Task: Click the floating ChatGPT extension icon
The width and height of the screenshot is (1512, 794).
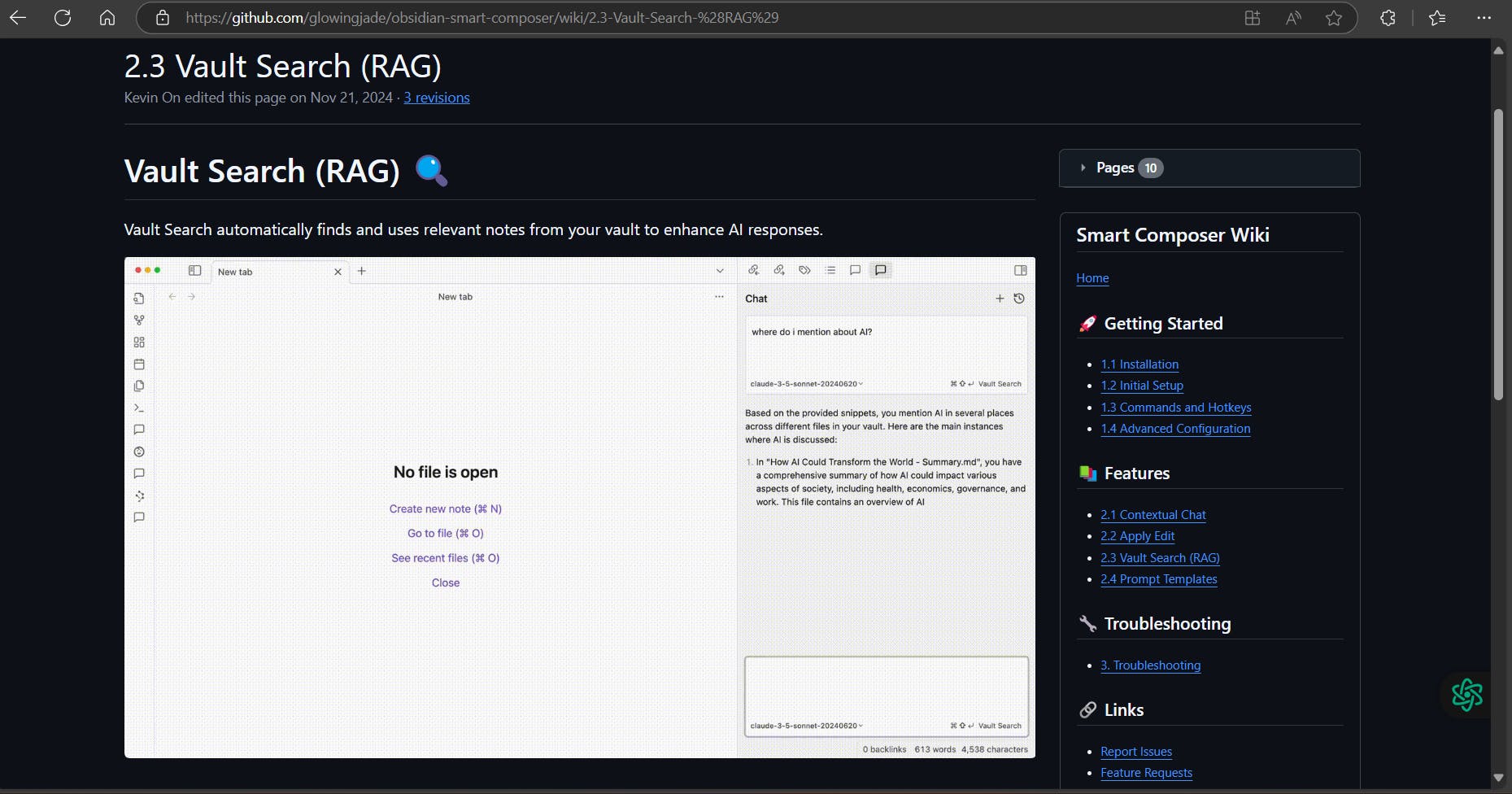Action: click(1466, 695)
